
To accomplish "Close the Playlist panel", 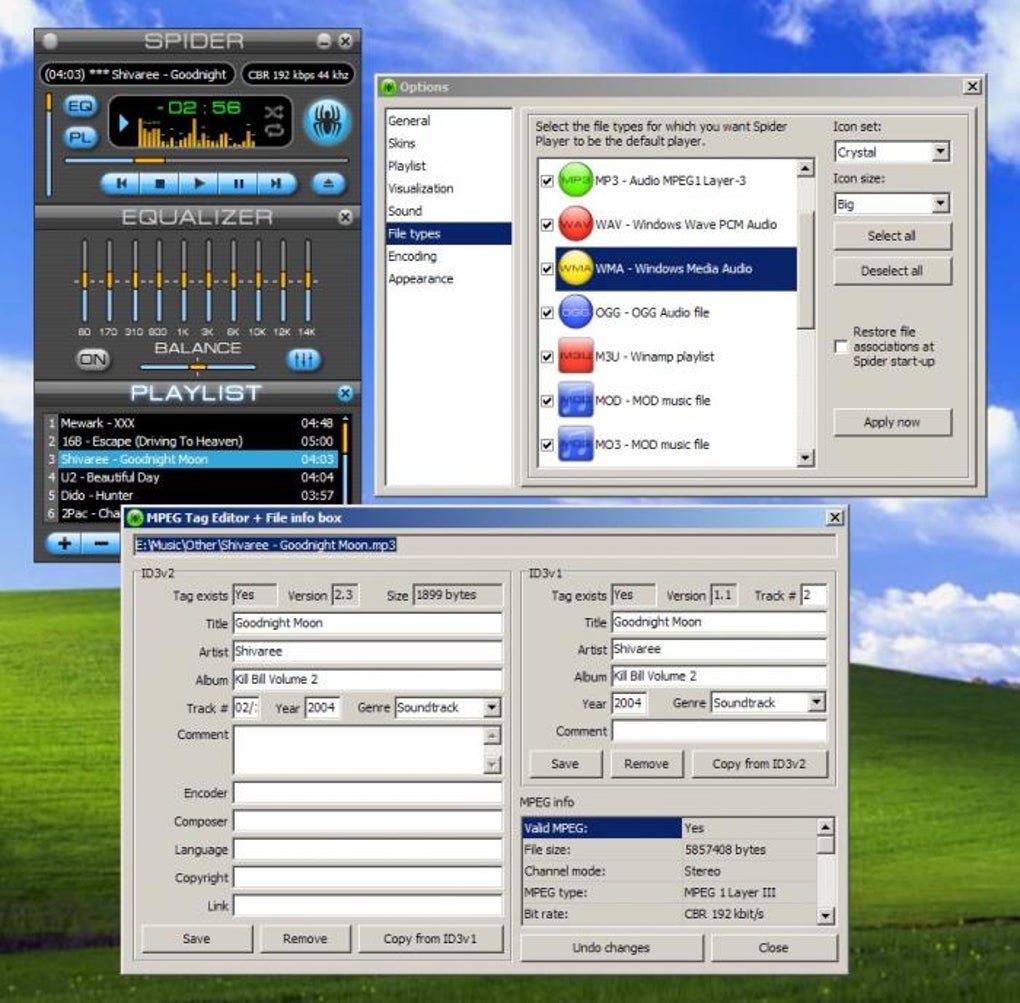I will click(345, 393).
